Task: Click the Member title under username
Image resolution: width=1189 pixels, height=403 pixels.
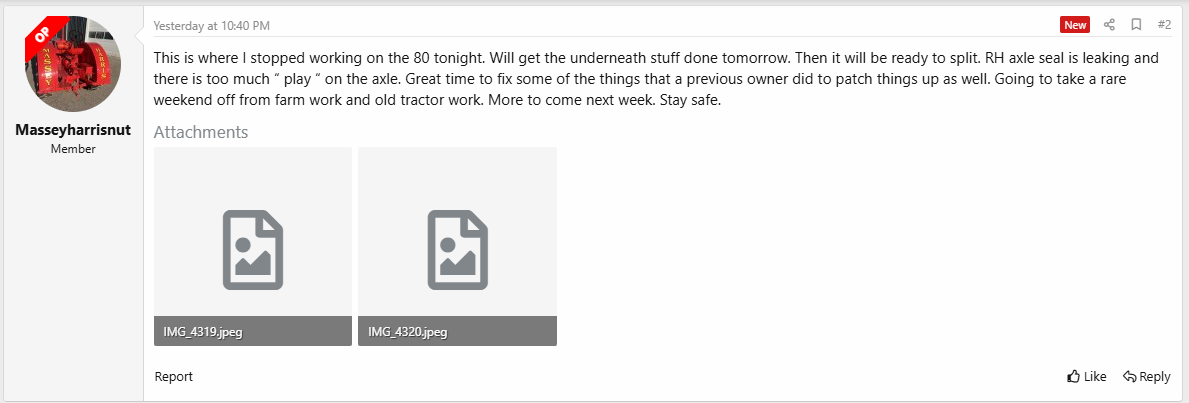Action: (73, 150)
